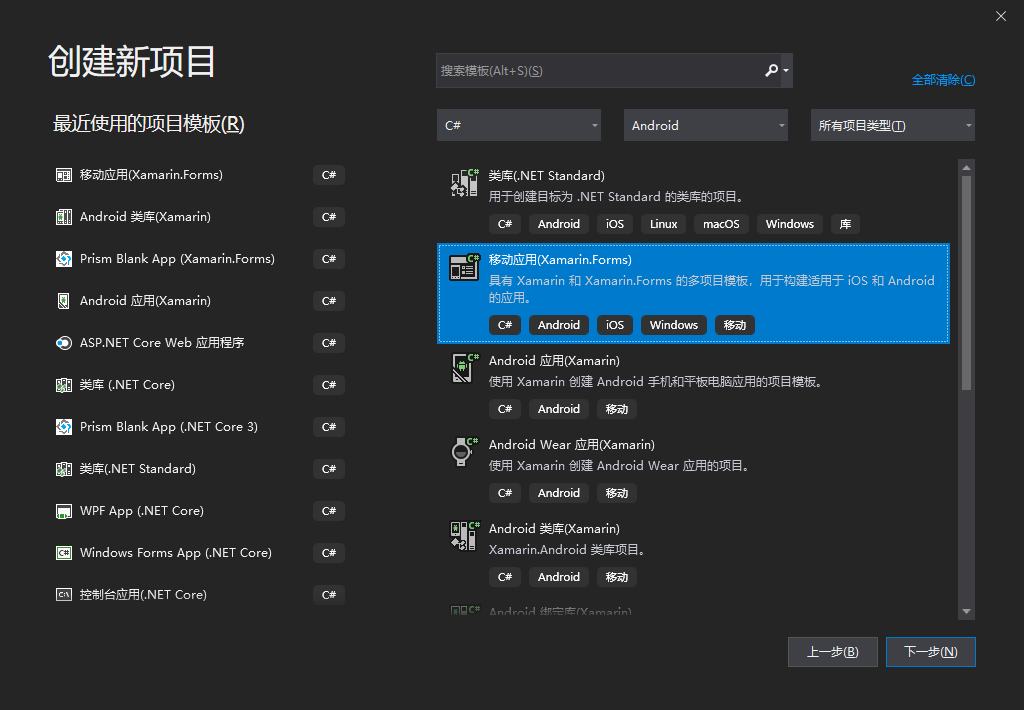Select the Prism Blank App (Xamarin.Forms) icon
Screen dimensions: 1024x710
coord(63,259)
